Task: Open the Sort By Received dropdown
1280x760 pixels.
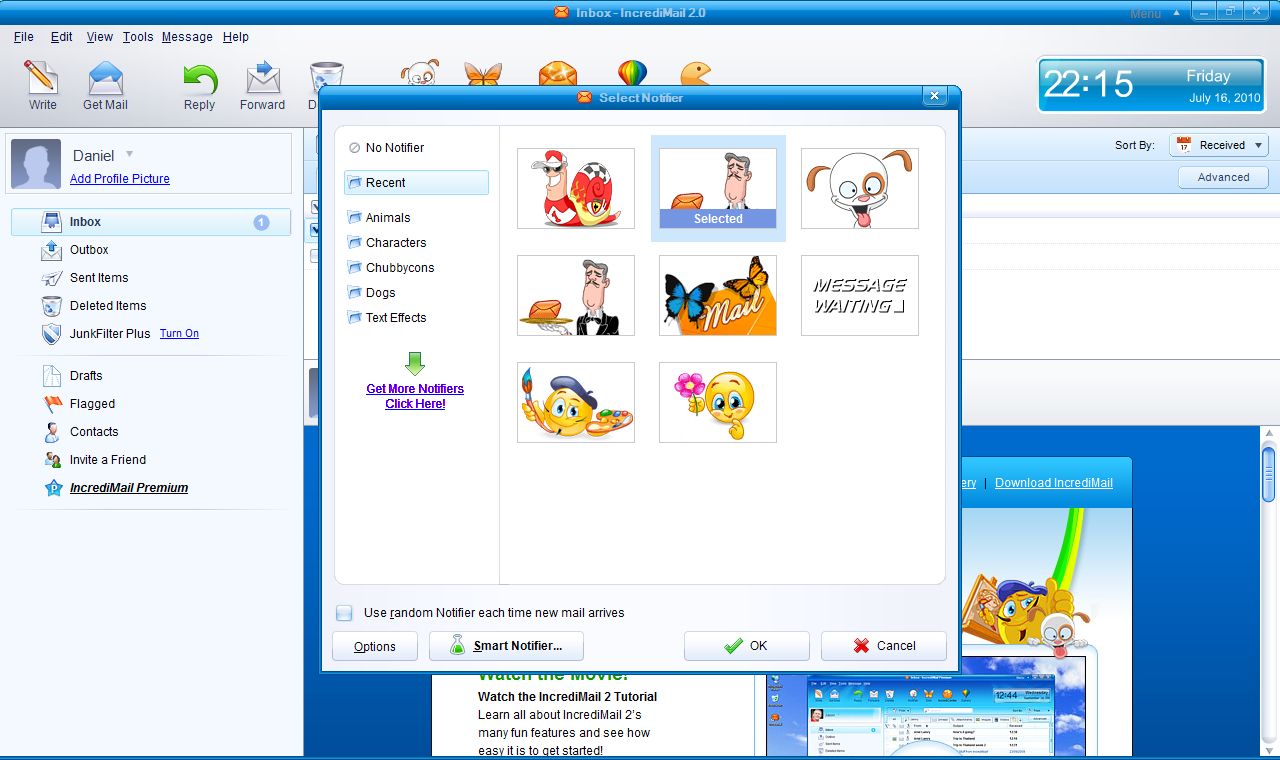Action: 1219,145
